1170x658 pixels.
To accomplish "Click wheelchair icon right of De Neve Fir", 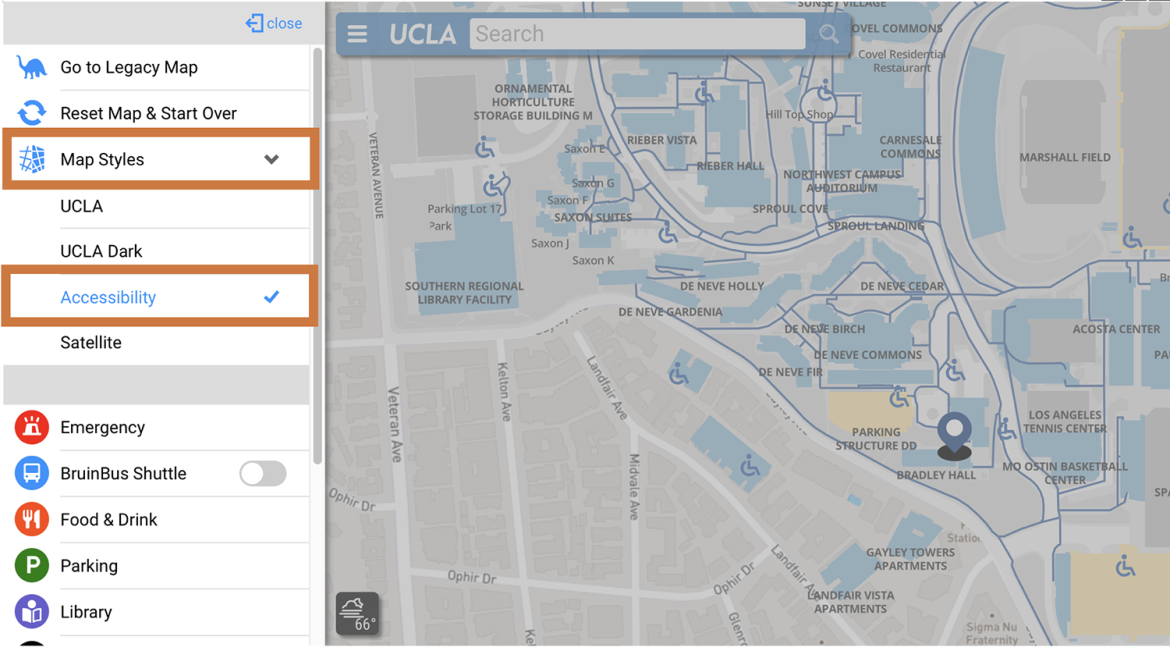I will click(x=954, y=369).
